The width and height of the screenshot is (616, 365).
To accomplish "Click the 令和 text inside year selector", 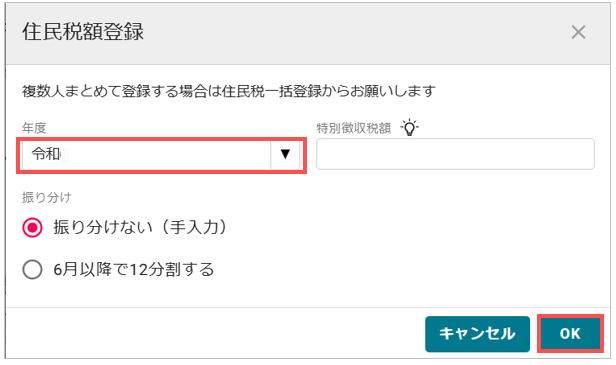I will click(46, 154).
